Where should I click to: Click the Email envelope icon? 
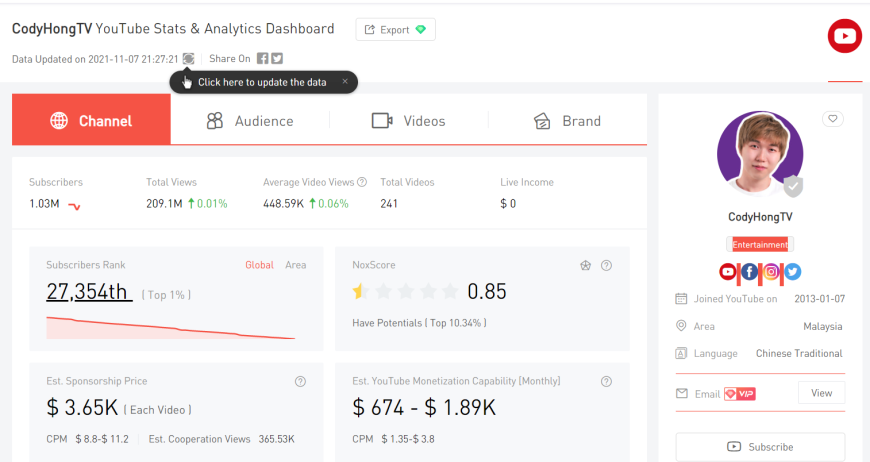[682, 393]
